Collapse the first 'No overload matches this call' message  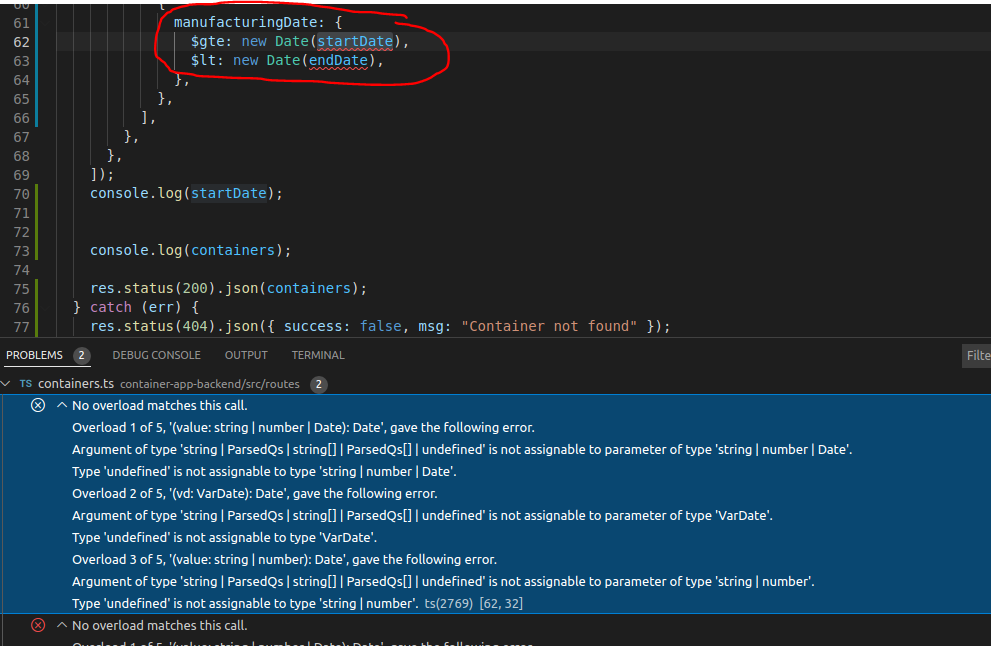coord(61,405)
